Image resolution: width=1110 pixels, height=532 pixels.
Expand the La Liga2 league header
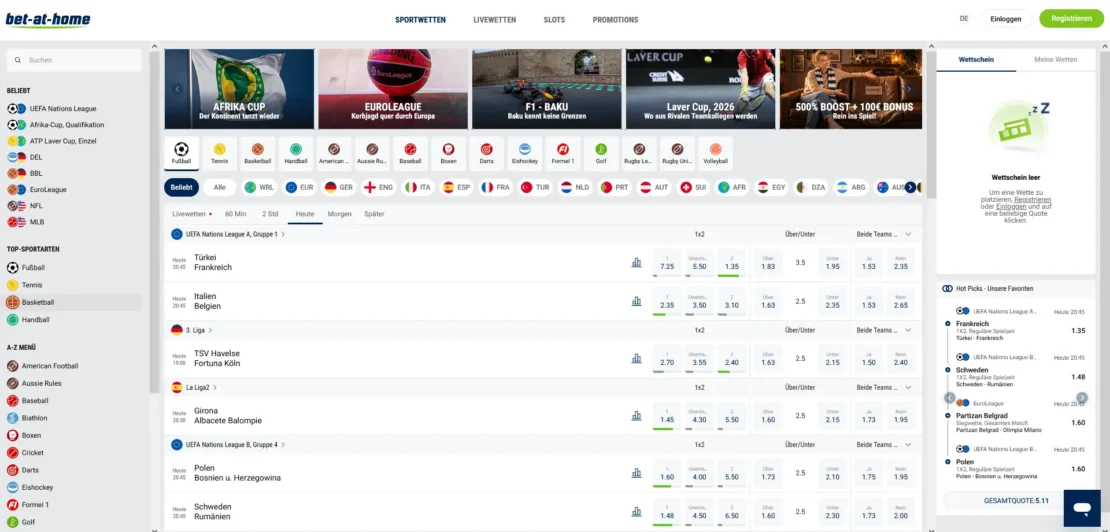tap(195, 388)
